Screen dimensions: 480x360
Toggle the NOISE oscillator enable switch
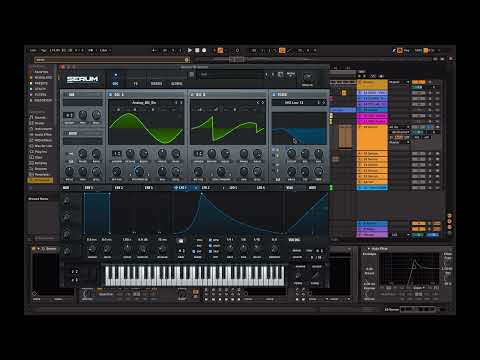pos(66,133)
